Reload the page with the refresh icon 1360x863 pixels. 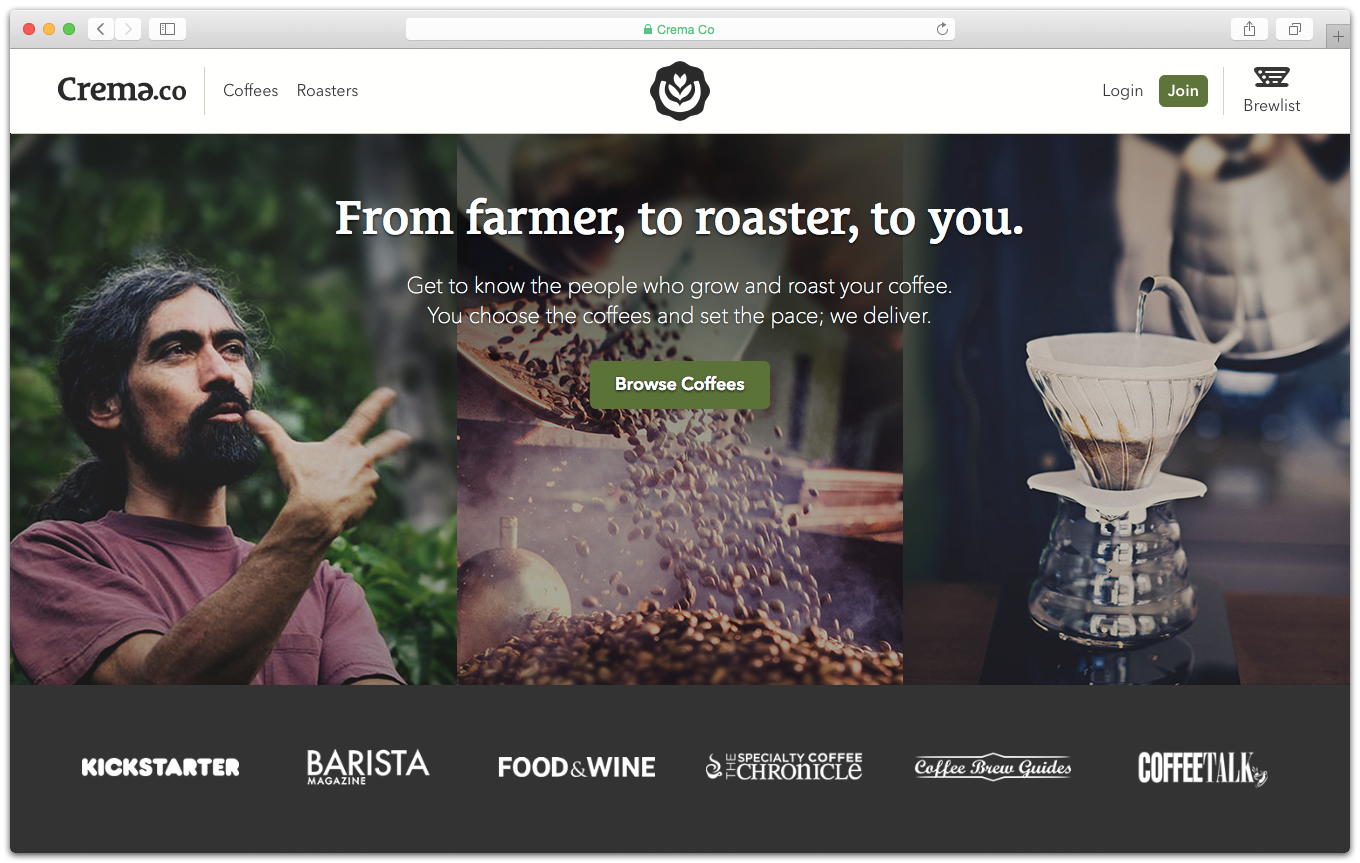click(x=942, y=29)
